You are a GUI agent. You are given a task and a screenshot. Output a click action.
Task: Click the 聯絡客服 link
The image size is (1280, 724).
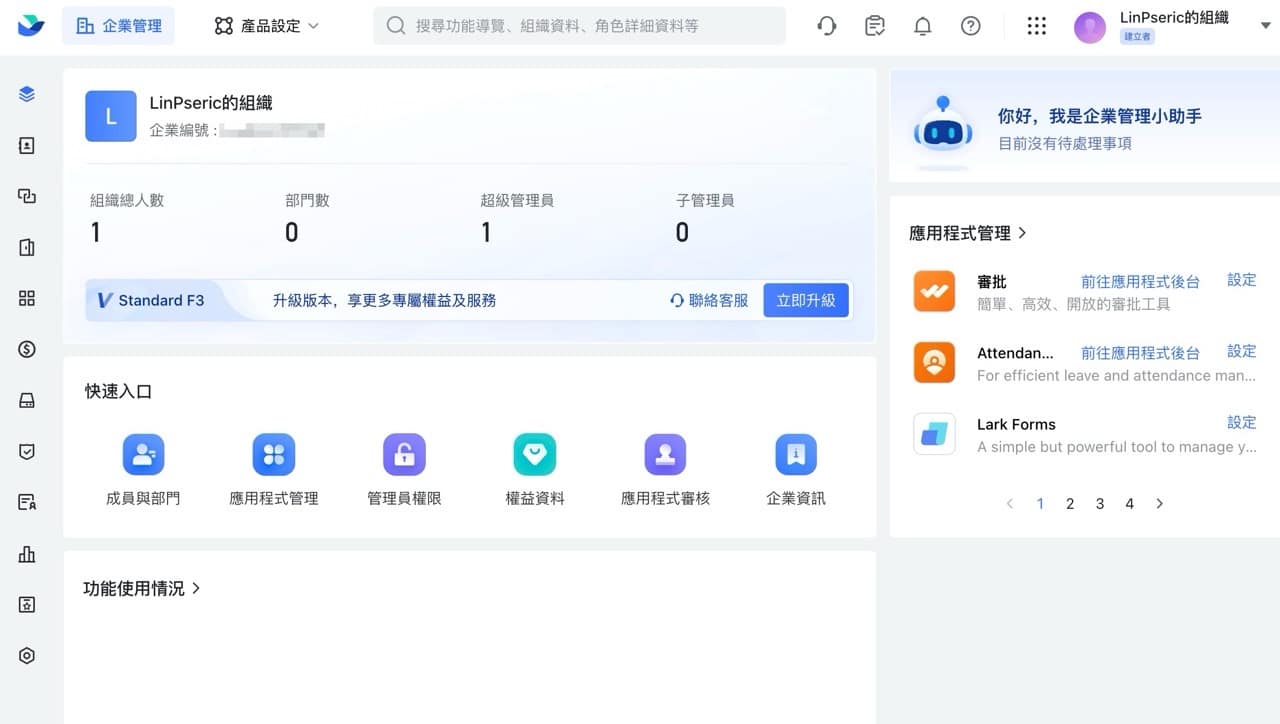coord(709,300)
